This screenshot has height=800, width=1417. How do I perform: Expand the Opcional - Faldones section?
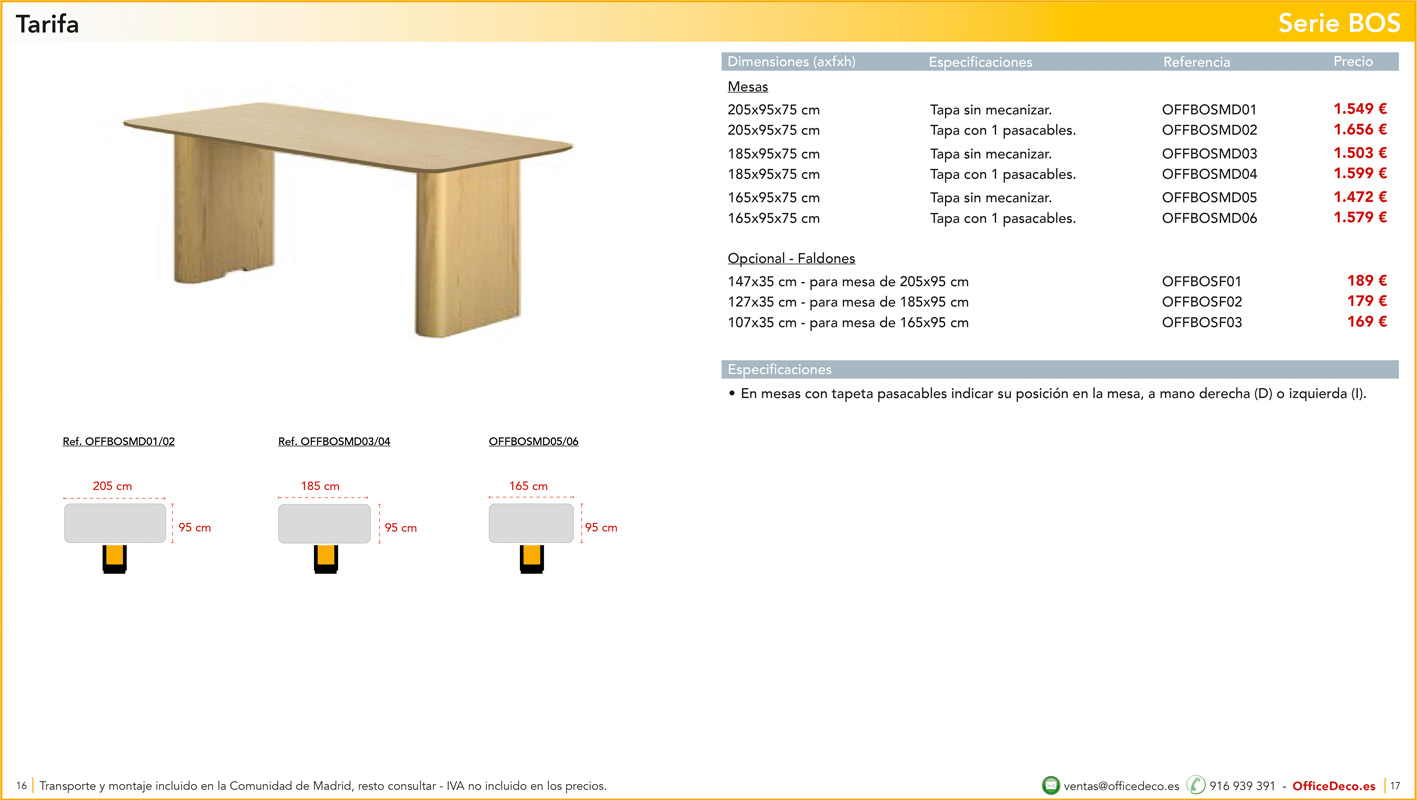(x=791, y=257)
